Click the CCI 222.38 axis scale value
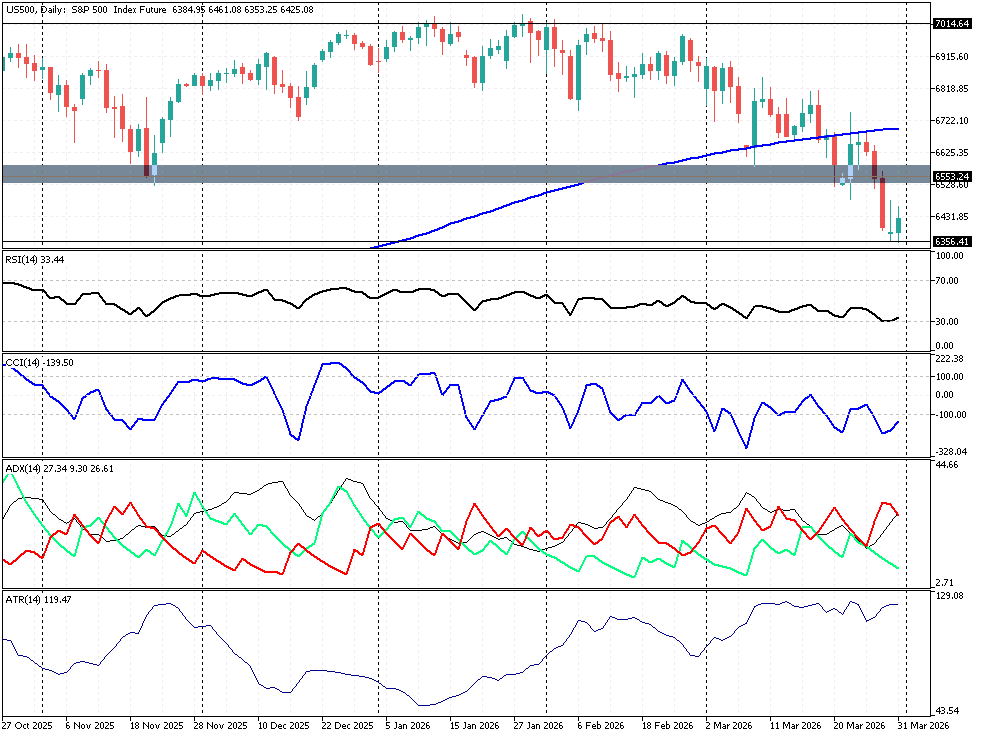Viewport: 983px width, 737px height. click(x=948, y=358)
